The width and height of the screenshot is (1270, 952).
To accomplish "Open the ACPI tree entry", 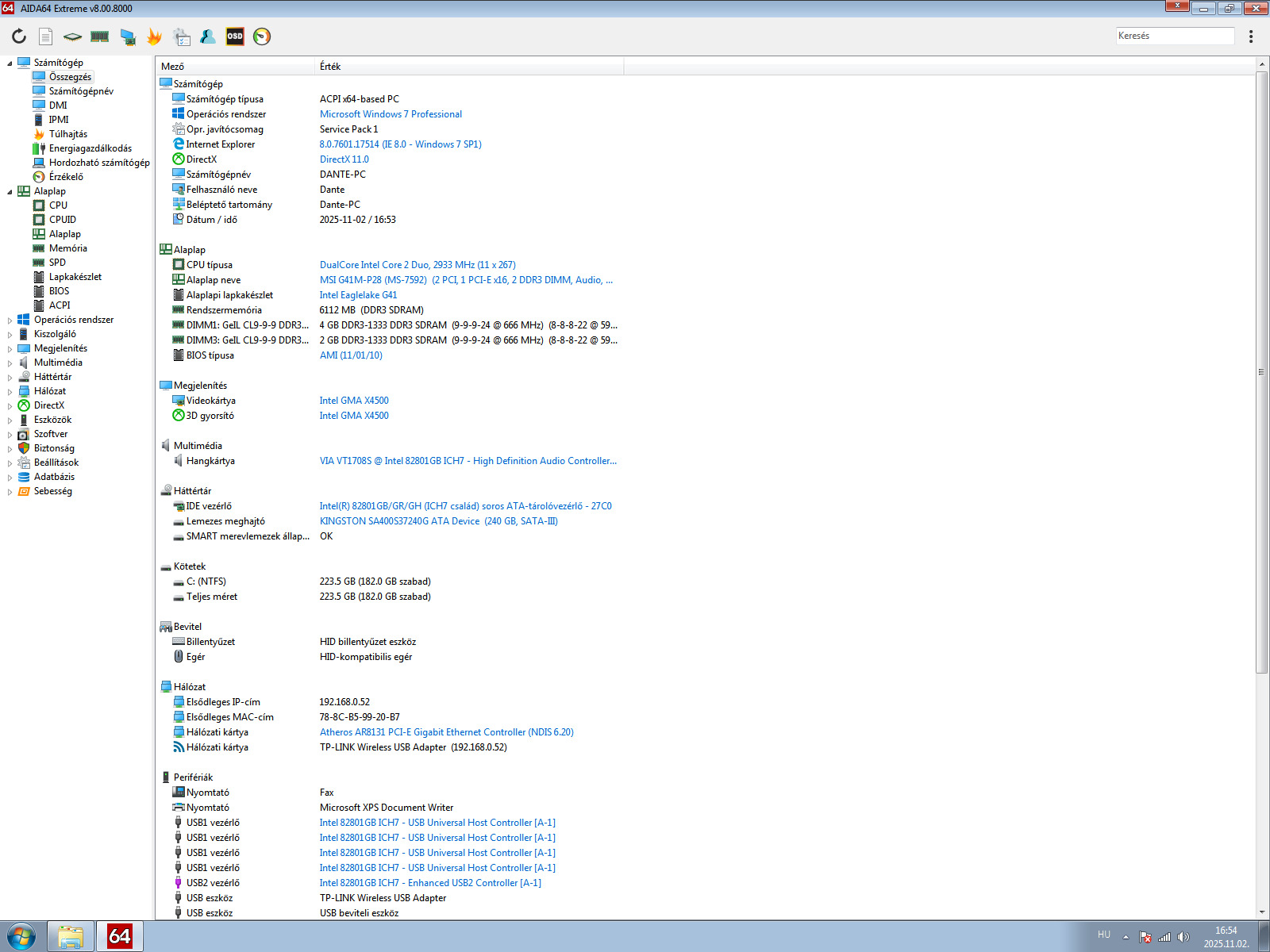I will [x=60, y=305].
